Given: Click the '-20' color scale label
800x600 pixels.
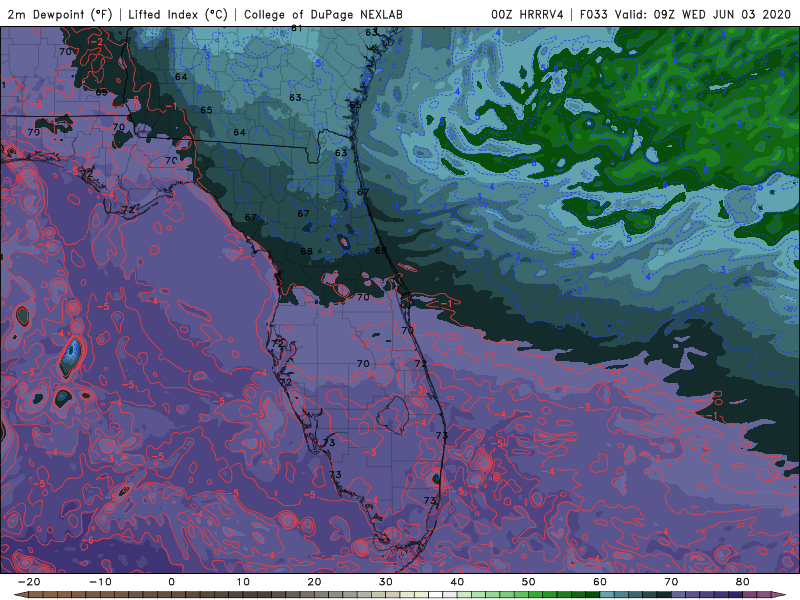Looking at the screenshot, I should [29, 582].
